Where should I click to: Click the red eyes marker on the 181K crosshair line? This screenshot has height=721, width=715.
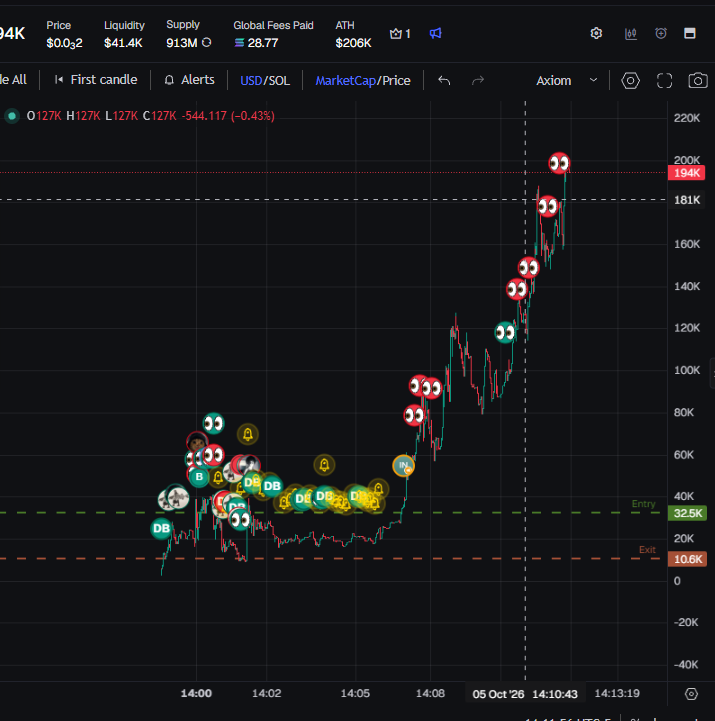click(x=548, y=206)
